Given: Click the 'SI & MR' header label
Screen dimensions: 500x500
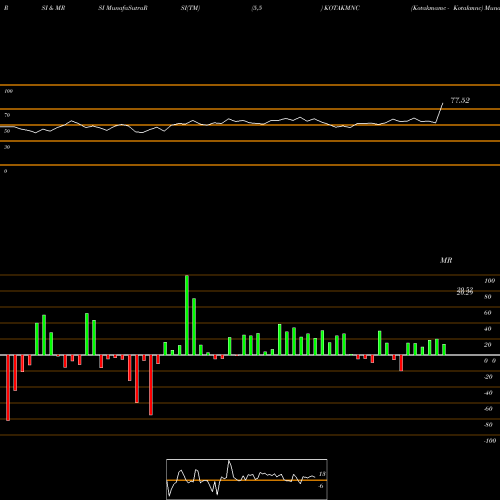Looking at the screenshot, I should tap(53, 8).
